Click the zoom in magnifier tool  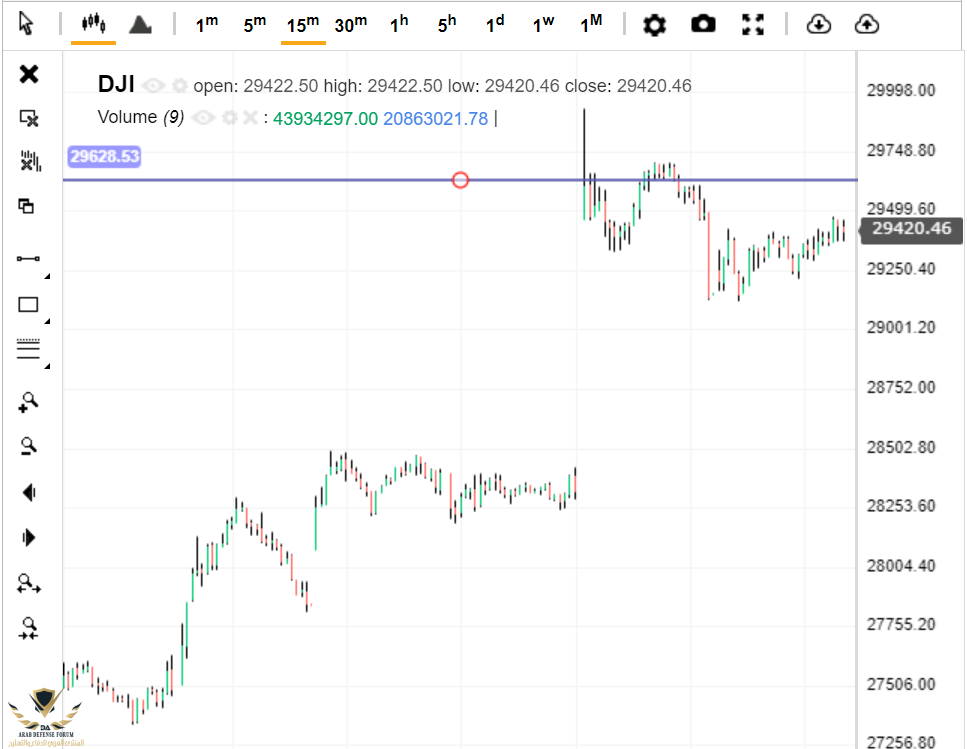point(29,401)
